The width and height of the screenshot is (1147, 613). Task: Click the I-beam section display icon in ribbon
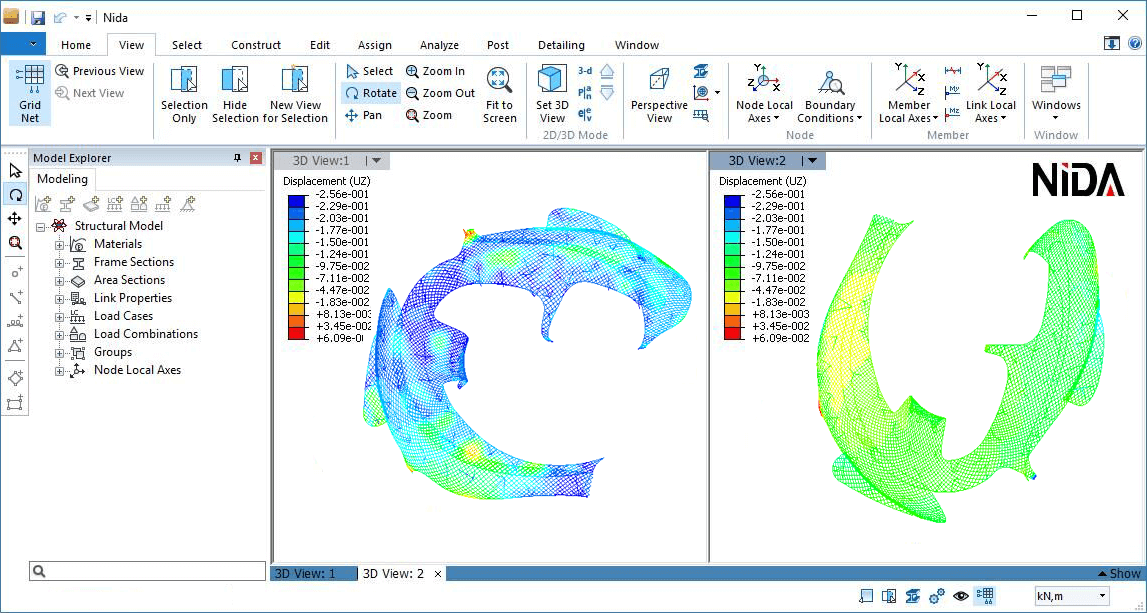[x=701, y=71]
